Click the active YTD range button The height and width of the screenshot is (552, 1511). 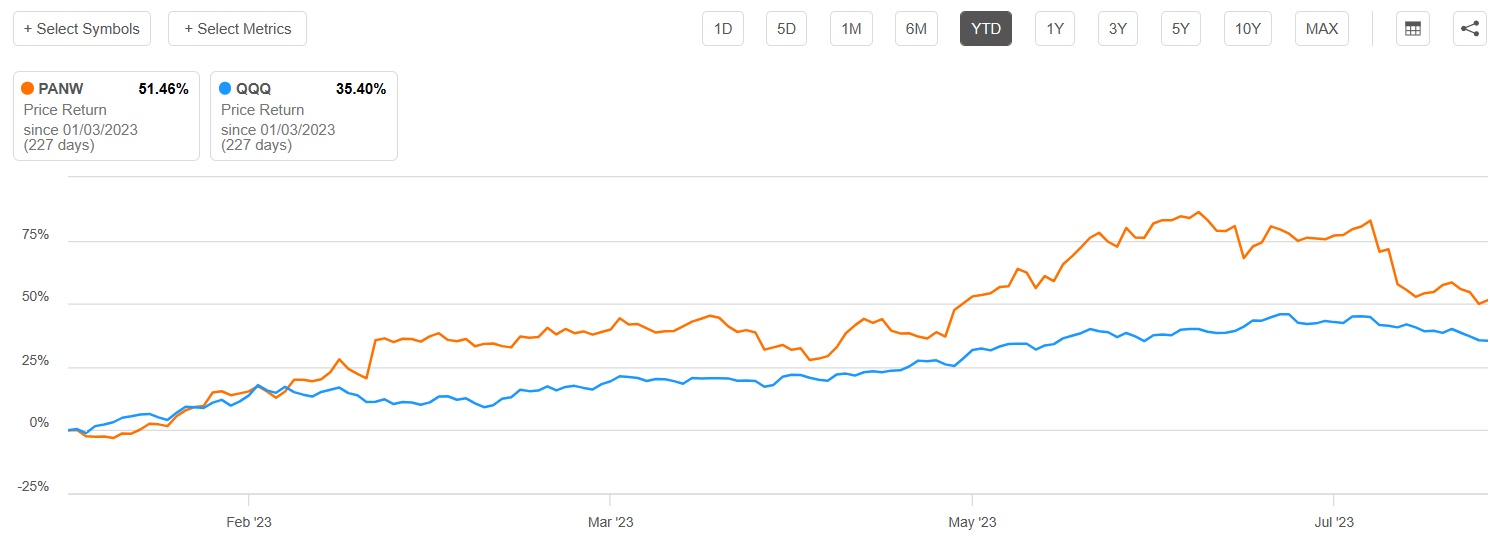(x=986, y=29)
